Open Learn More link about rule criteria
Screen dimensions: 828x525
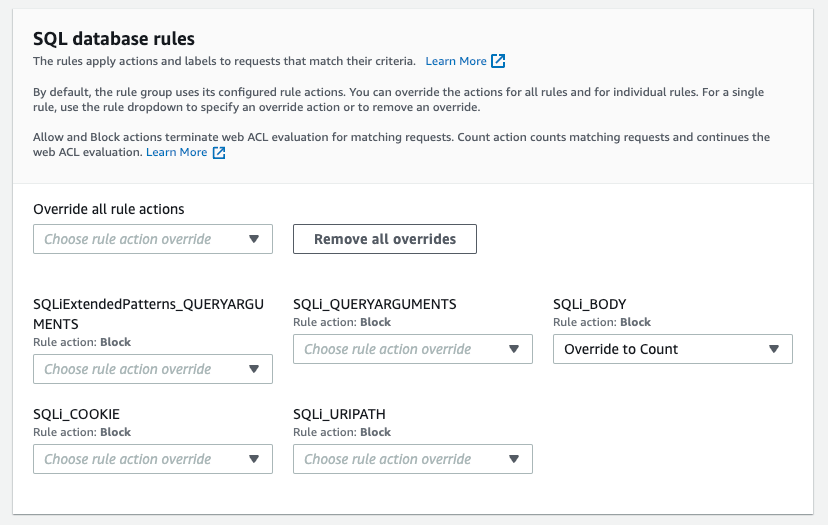(456, 61)
